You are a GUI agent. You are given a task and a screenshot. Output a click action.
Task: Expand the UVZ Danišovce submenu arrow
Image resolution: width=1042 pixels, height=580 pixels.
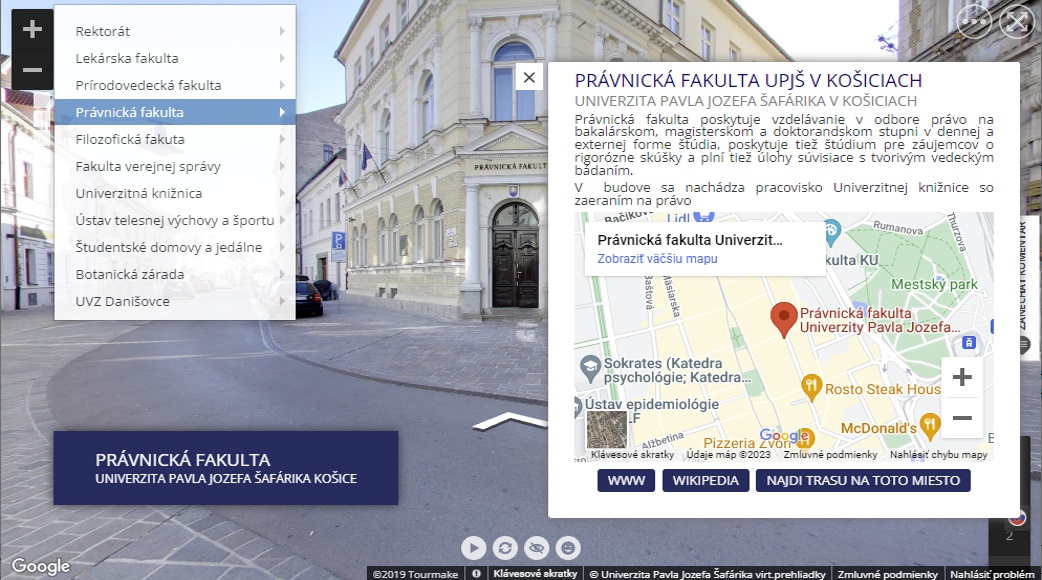pos(282,302)
